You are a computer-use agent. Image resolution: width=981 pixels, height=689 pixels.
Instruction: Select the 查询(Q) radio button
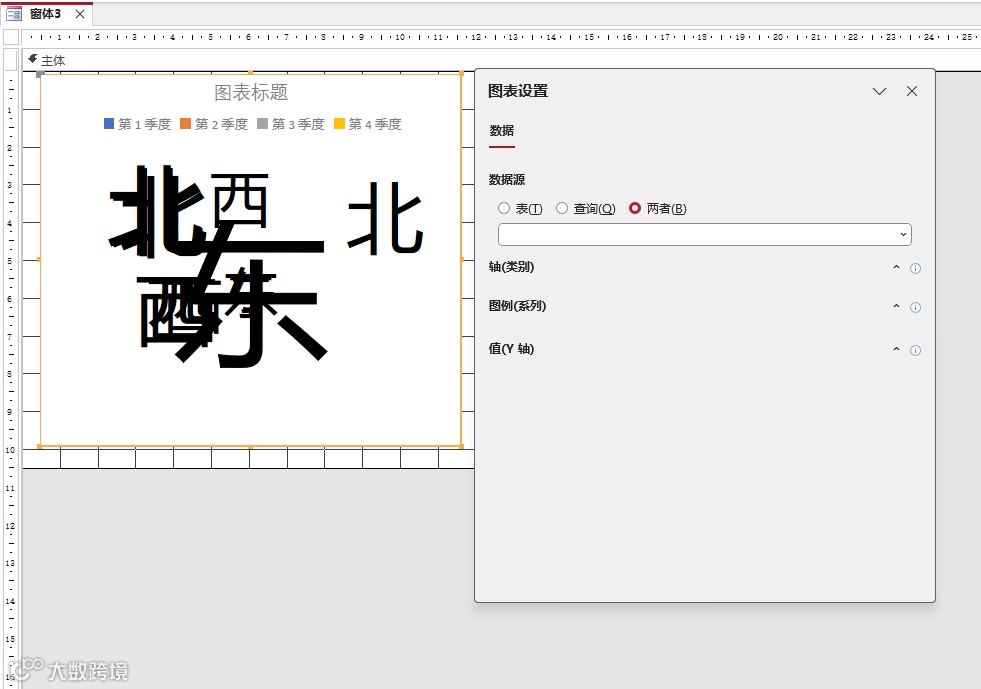(562, 208)
